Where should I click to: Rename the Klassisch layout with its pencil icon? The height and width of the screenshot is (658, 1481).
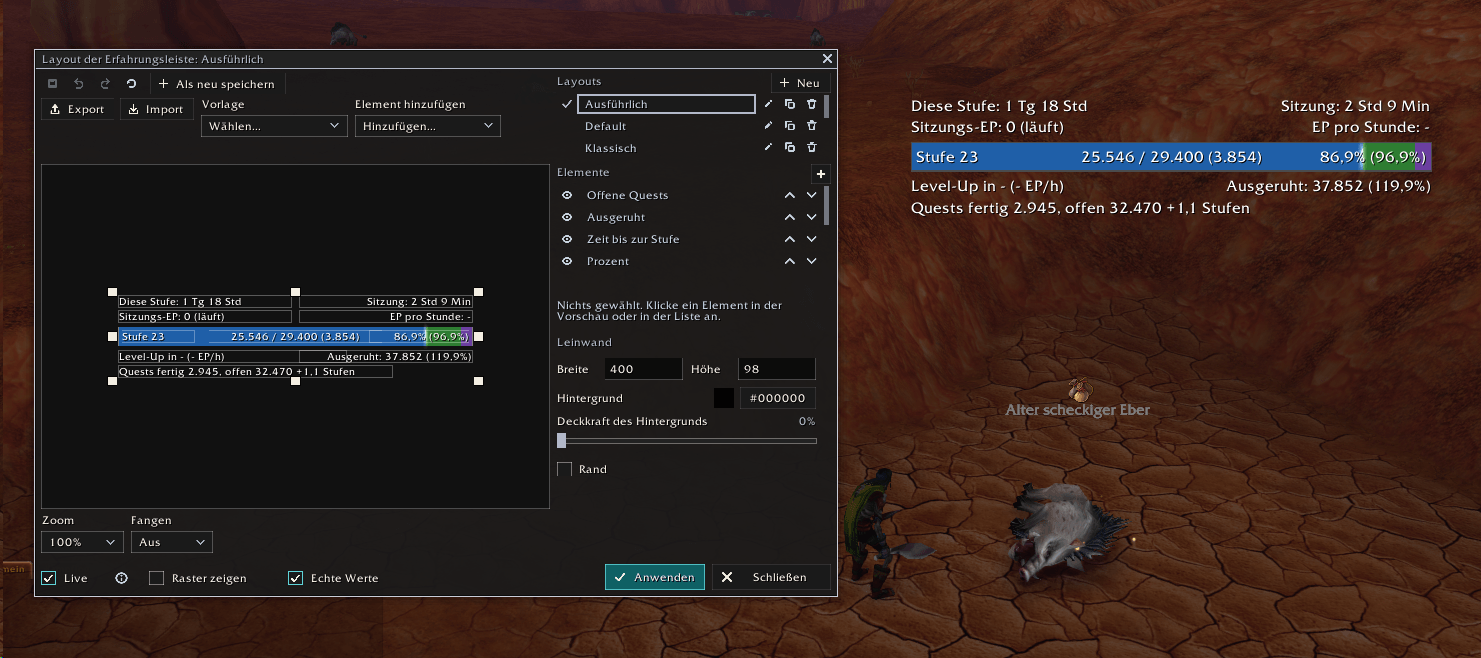pos(768,148)
